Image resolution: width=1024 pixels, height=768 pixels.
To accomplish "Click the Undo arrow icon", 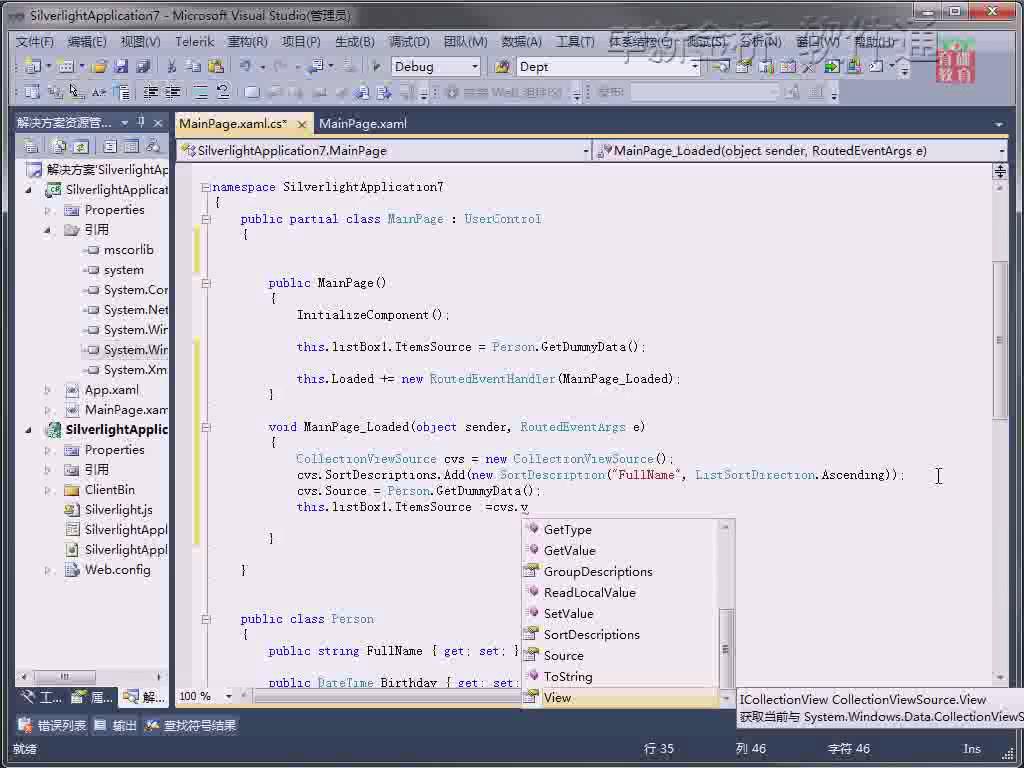I will click(x=246, y=66).
